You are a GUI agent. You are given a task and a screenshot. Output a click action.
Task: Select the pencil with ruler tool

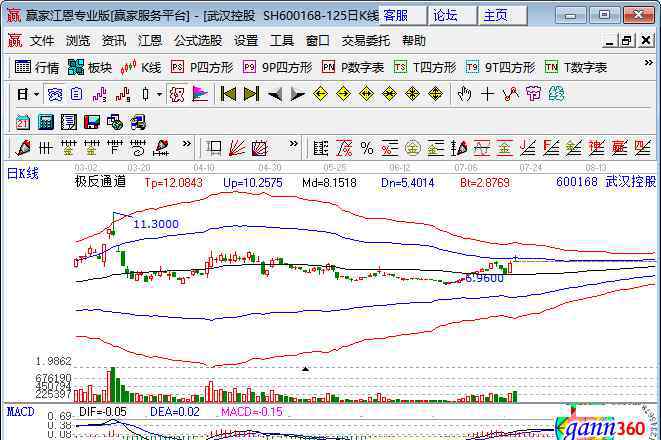(161, 148)
